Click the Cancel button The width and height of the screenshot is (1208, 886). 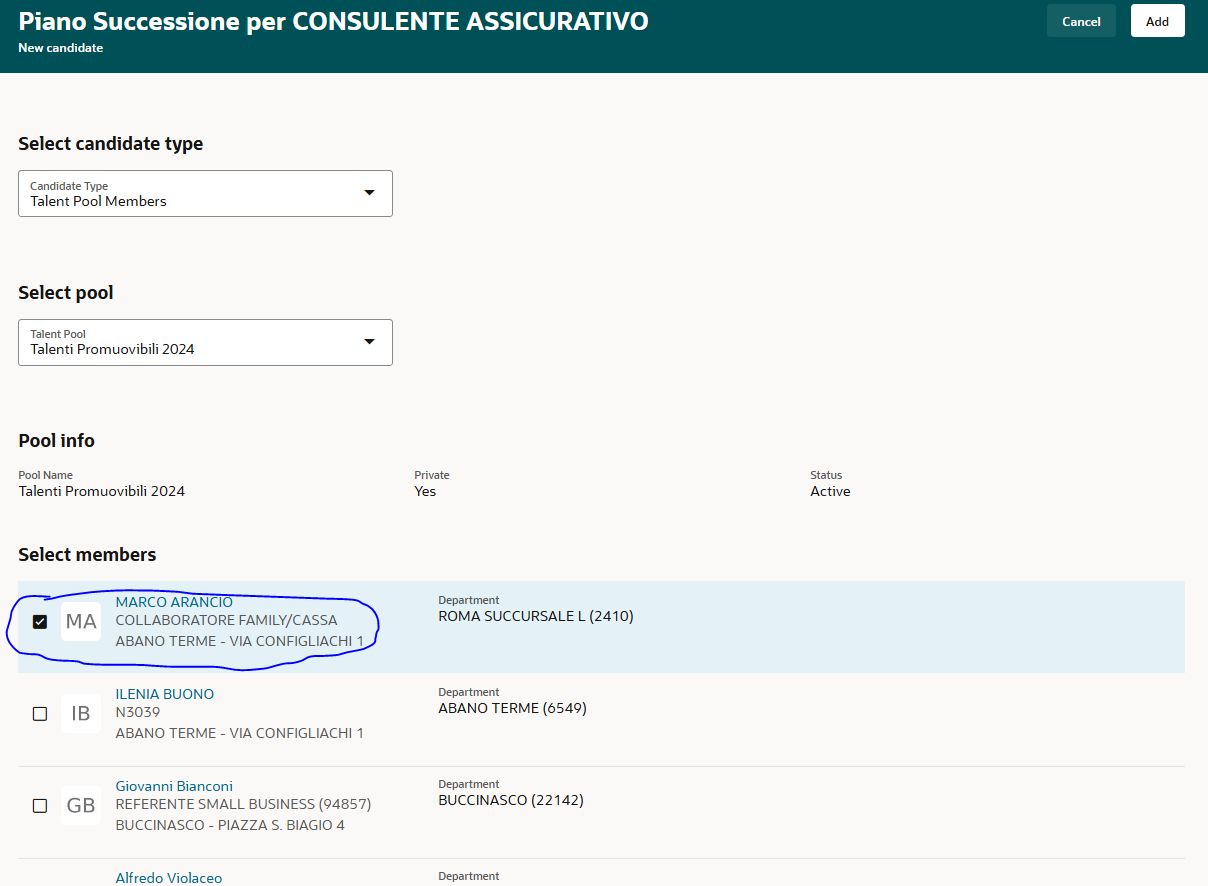coord(1081,20)
